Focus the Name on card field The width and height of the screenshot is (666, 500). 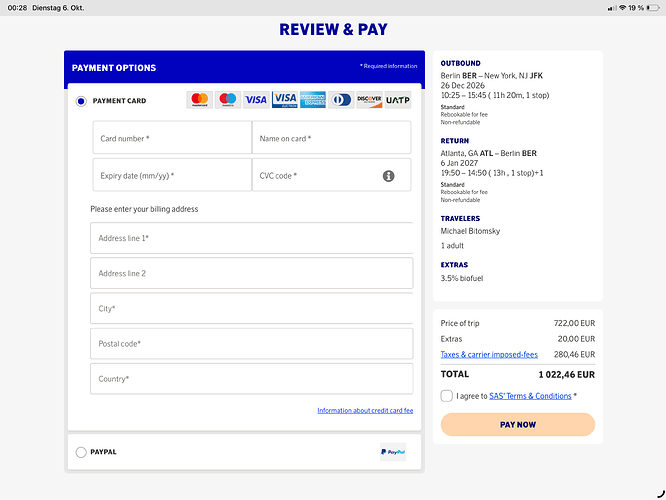[331, 138]
